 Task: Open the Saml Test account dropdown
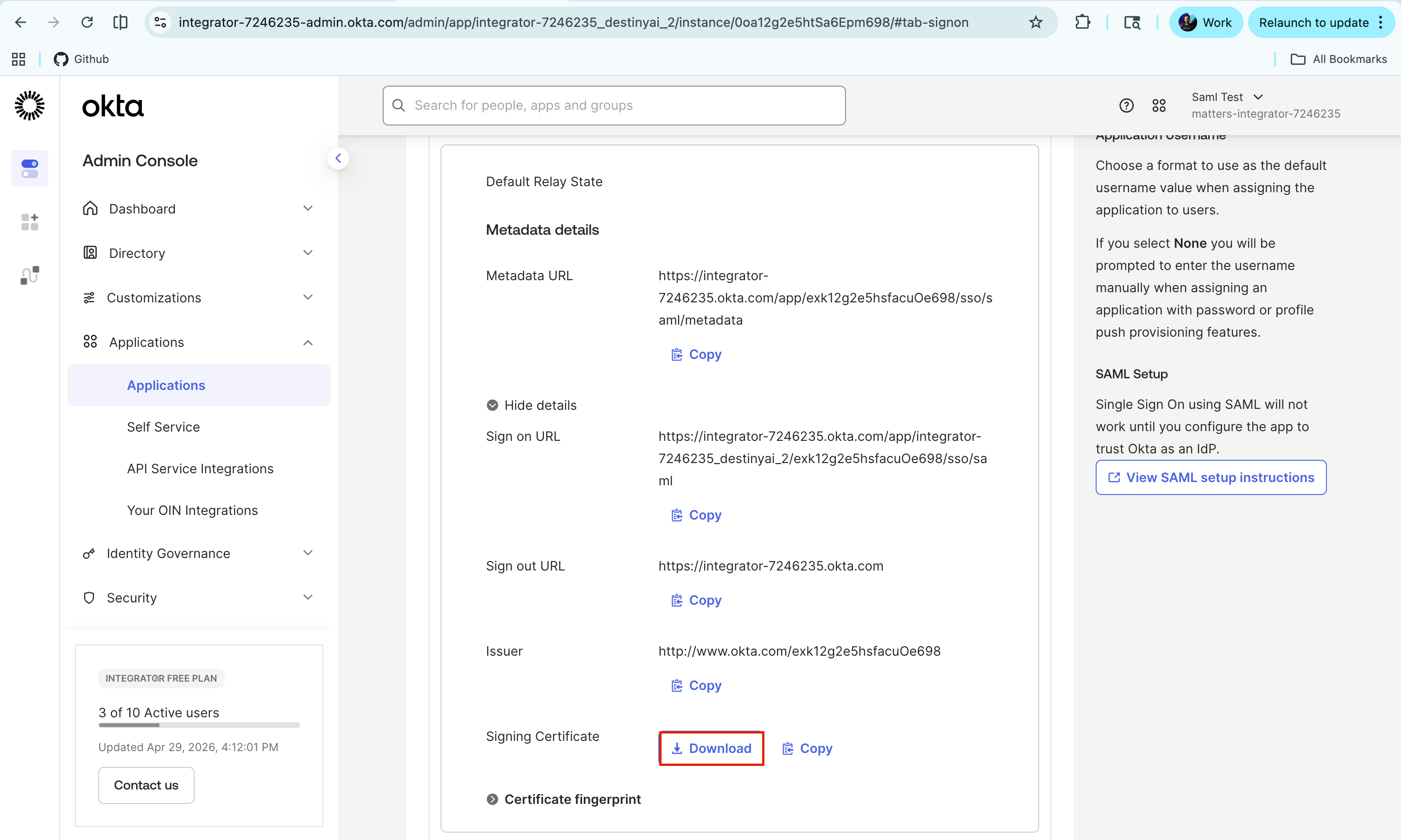[1266, 105]
